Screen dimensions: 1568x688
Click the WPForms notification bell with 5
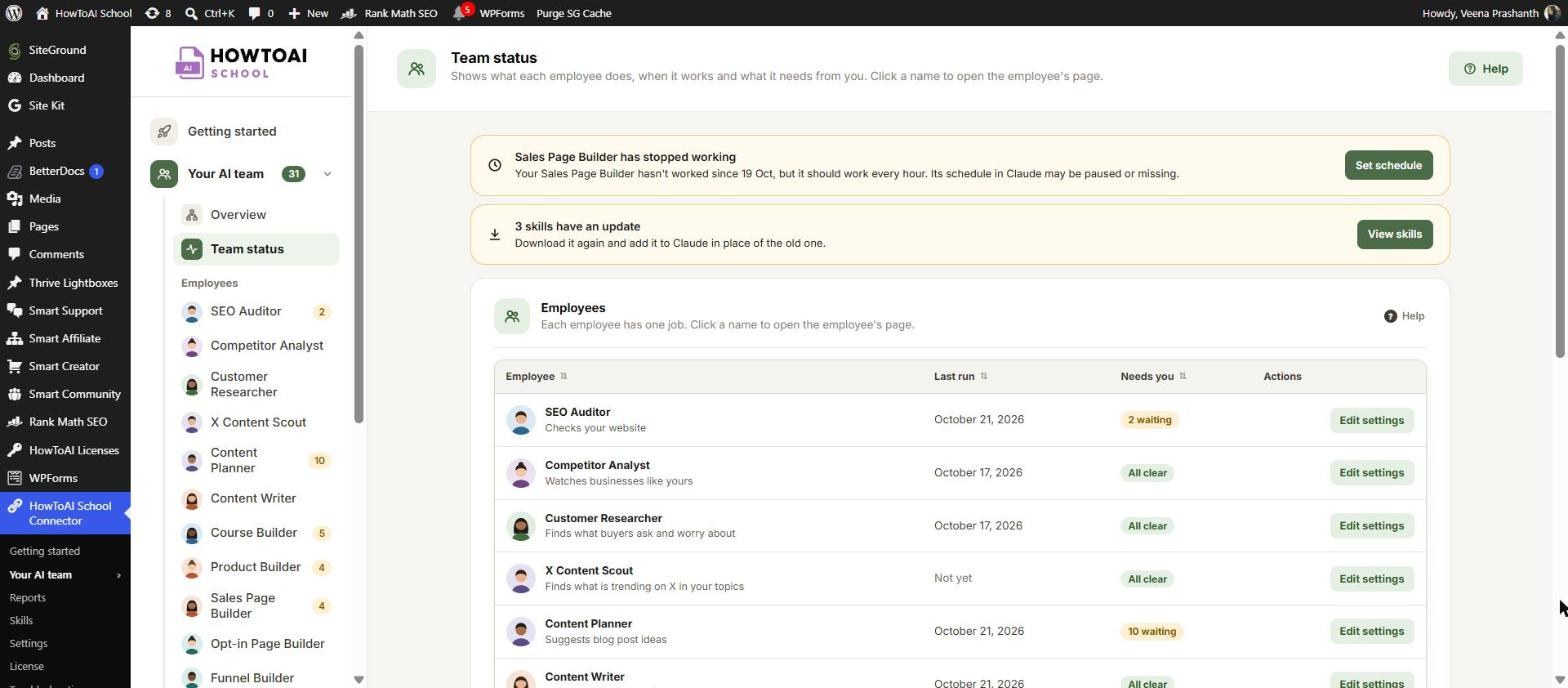pos(461,12)
